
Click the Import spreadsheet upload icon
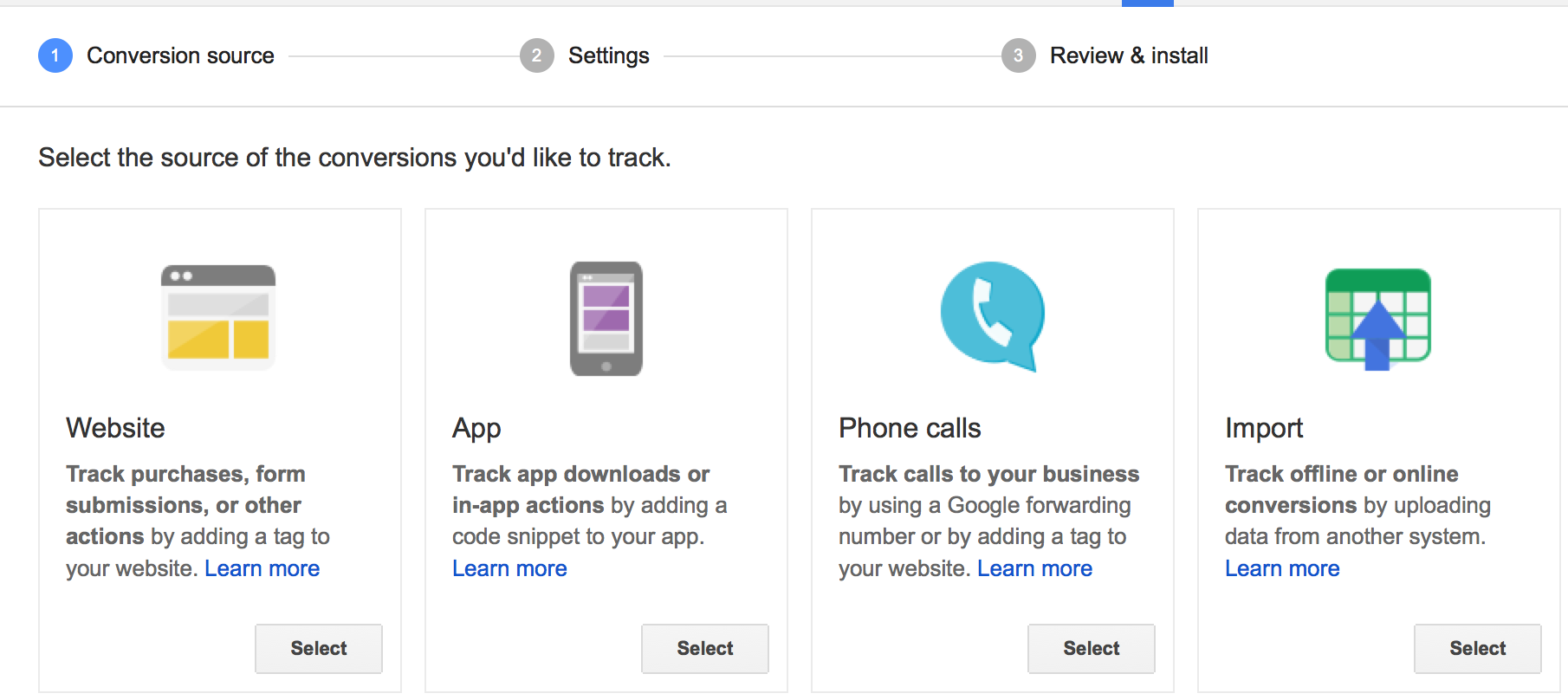coord(1378,319)
